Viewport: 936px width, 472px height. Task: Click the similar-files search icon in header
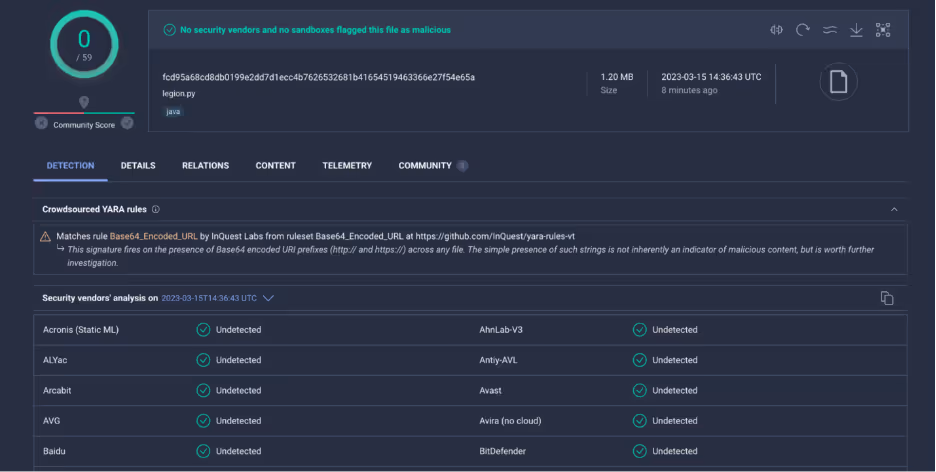[776, 30]
